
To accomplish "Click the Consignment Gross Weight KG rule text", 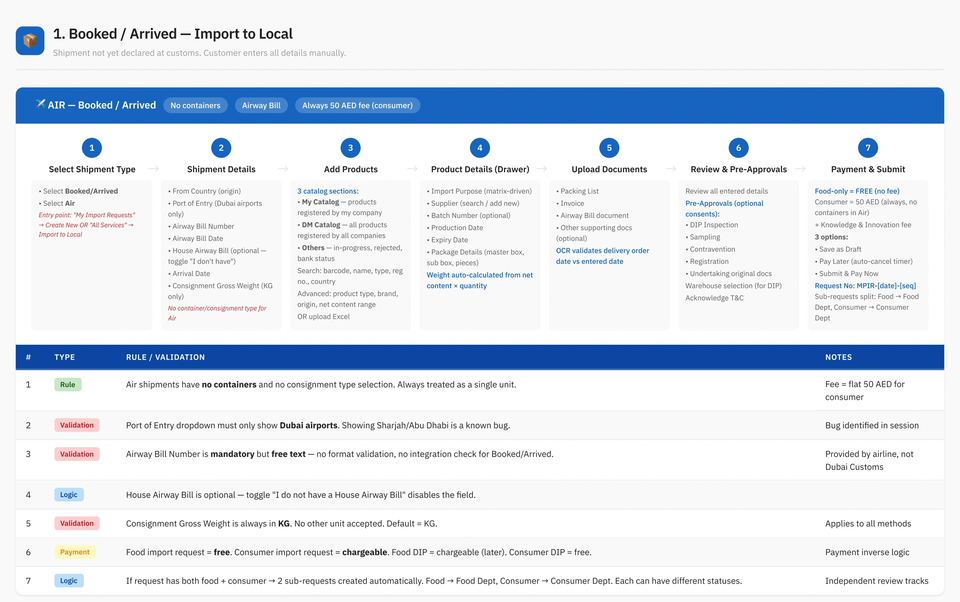I will (282, 523).
